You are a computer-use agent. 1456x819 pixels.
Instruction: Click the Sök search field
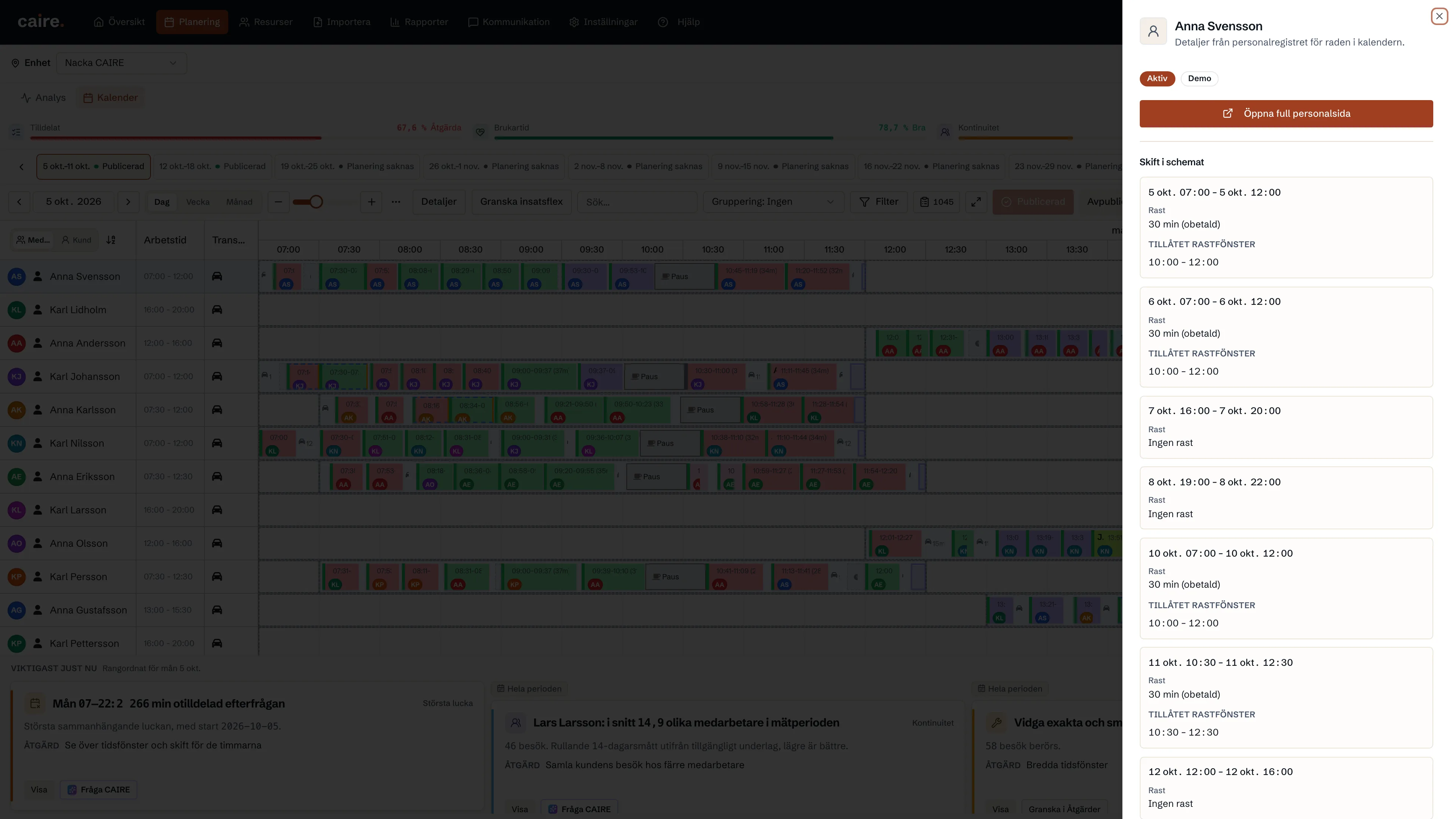tap(637, 202)
